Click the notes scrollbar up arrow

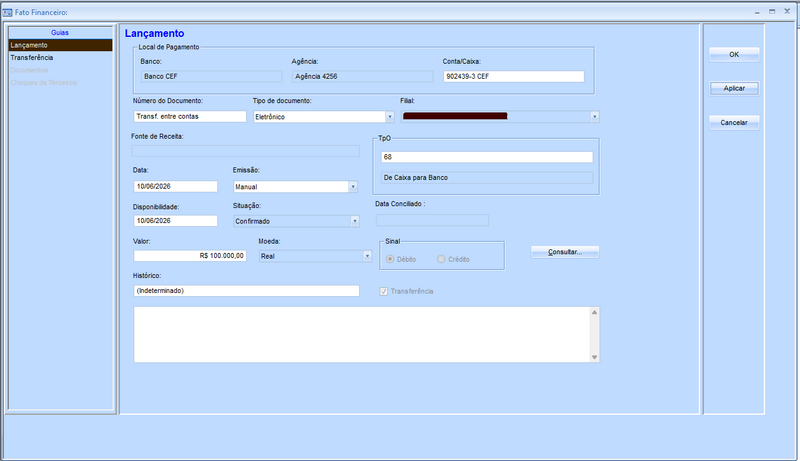point(594,312)
